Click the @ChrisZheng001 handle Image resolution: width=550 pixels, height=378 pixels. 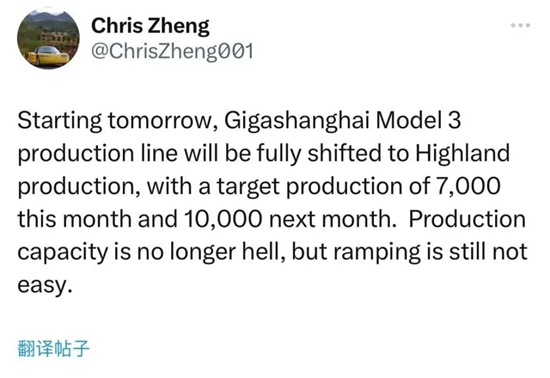[172, 52]
